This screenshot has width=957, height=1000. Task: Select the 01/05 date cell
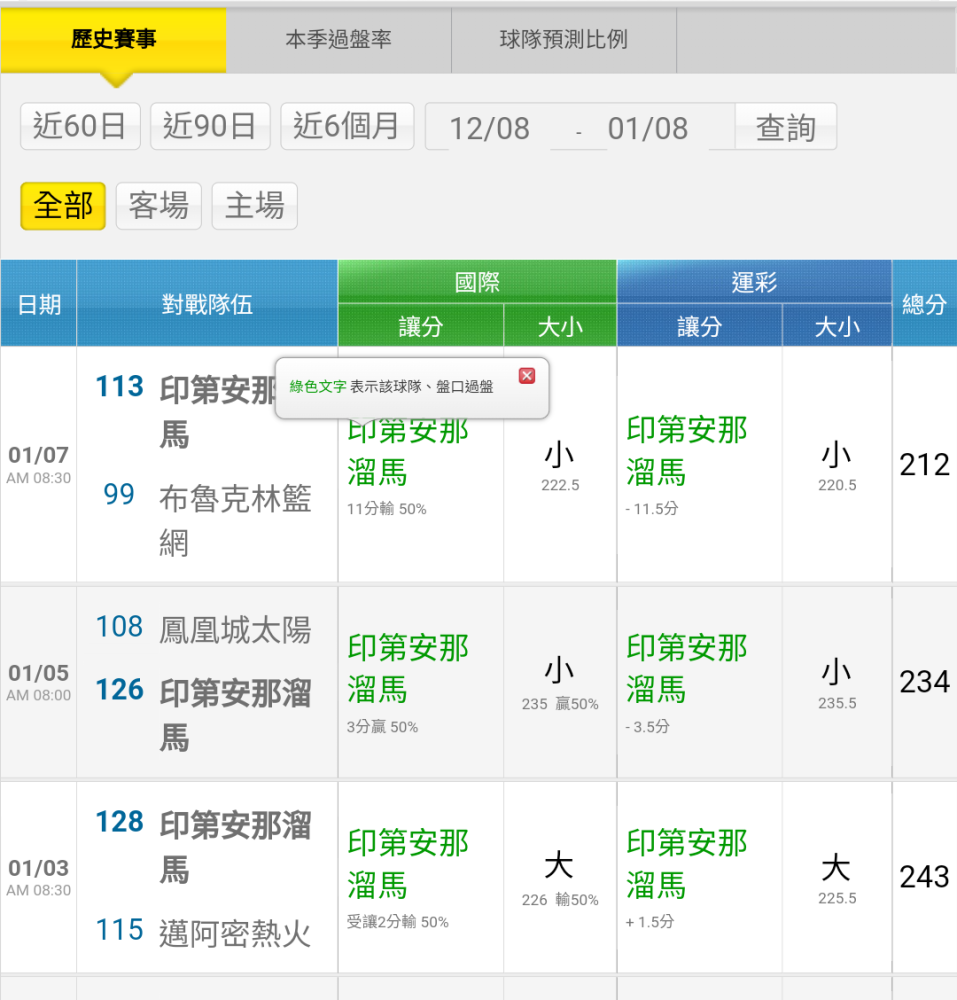coord(39,682)
